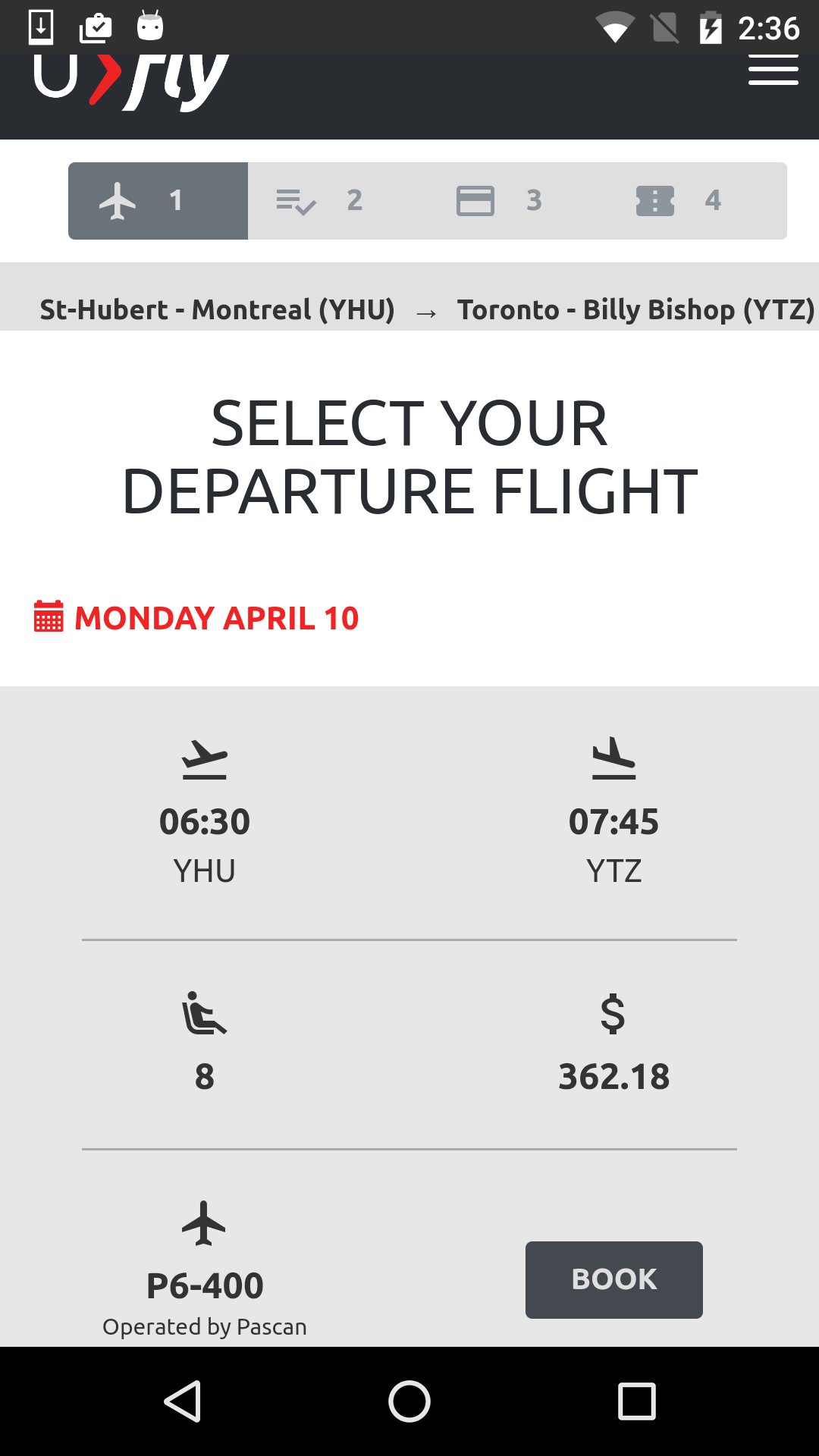Jump to step 4 ticket tab

pyautogui.click(x=678, y=201)
